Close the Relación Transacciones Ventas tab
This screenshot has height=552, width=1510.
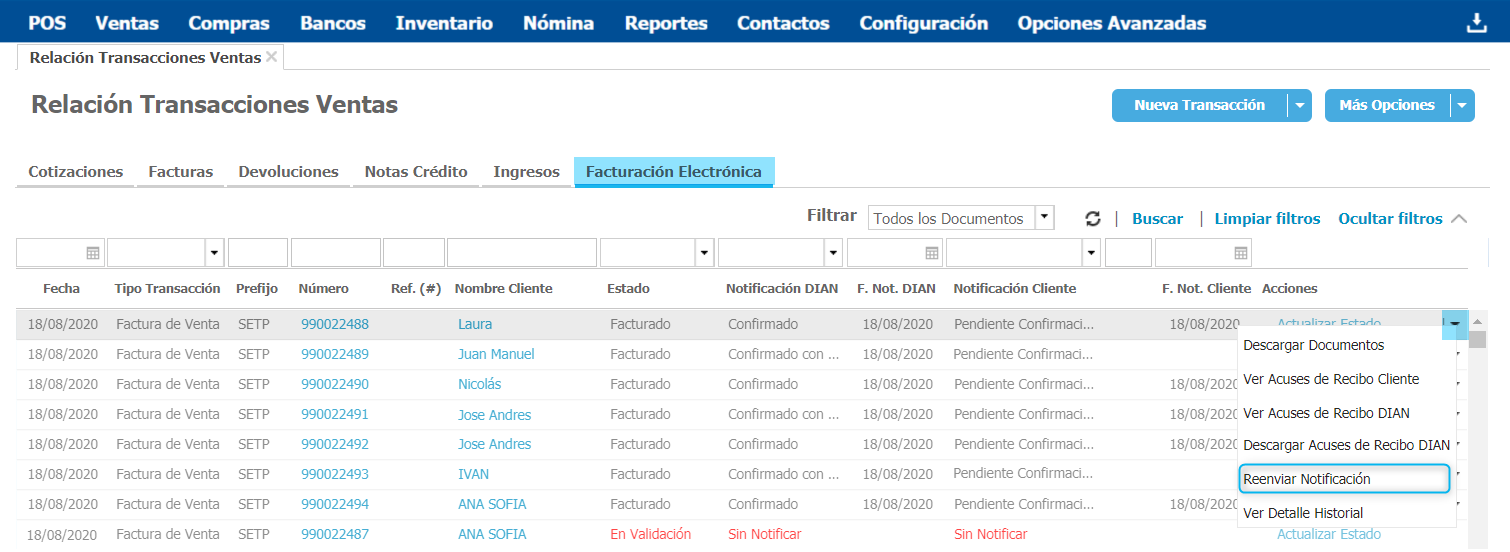272,58
